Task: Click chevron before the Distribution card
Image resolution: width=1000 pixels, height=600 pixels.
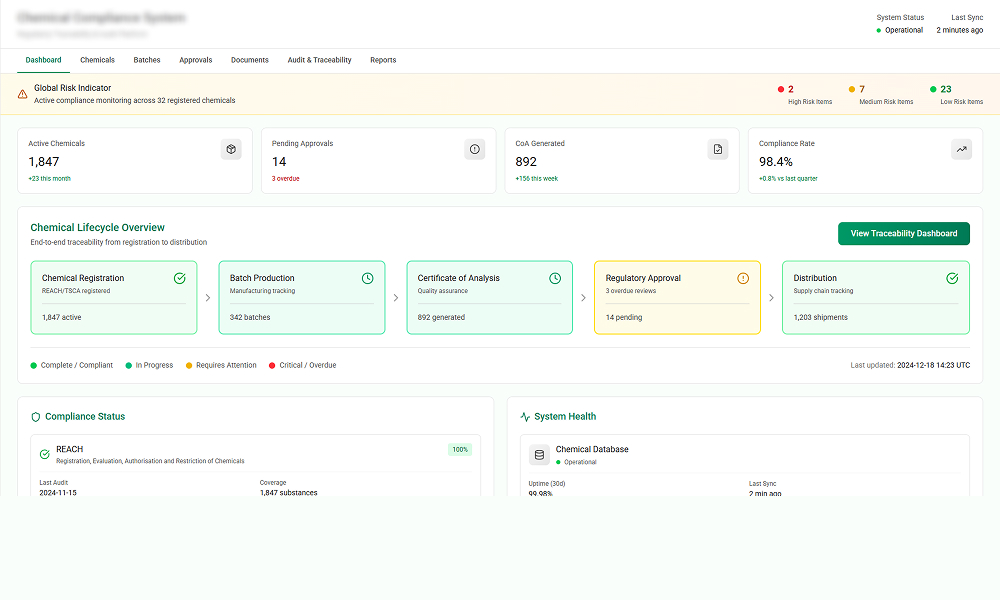Action: 771,297
